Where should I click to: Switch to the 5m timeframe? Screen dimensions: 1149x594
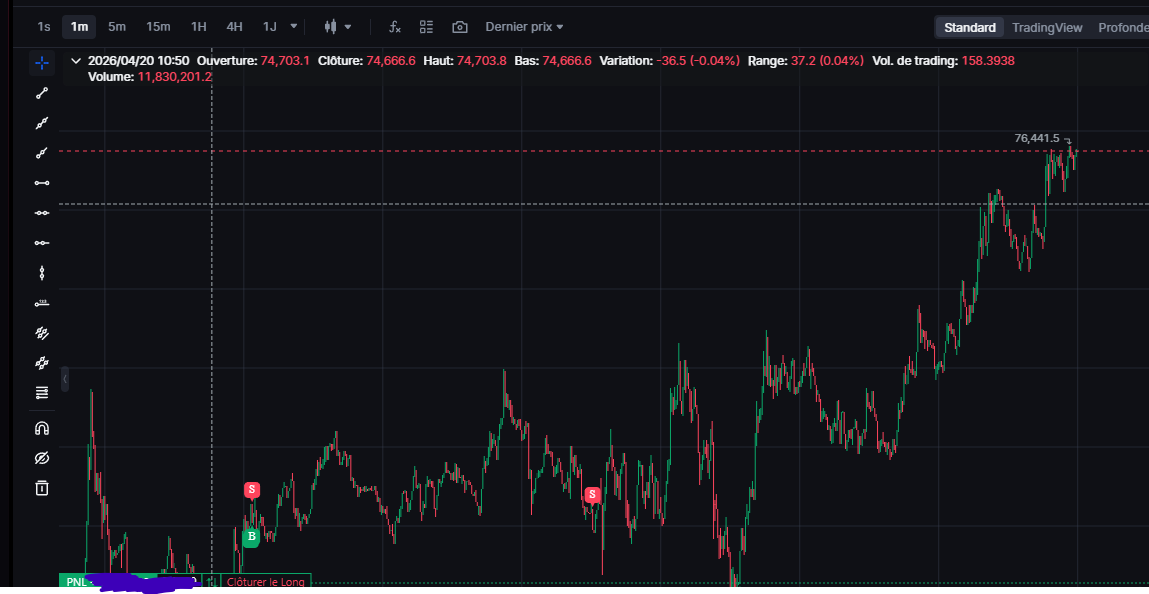pyautogui.click(x=117, y=27)
